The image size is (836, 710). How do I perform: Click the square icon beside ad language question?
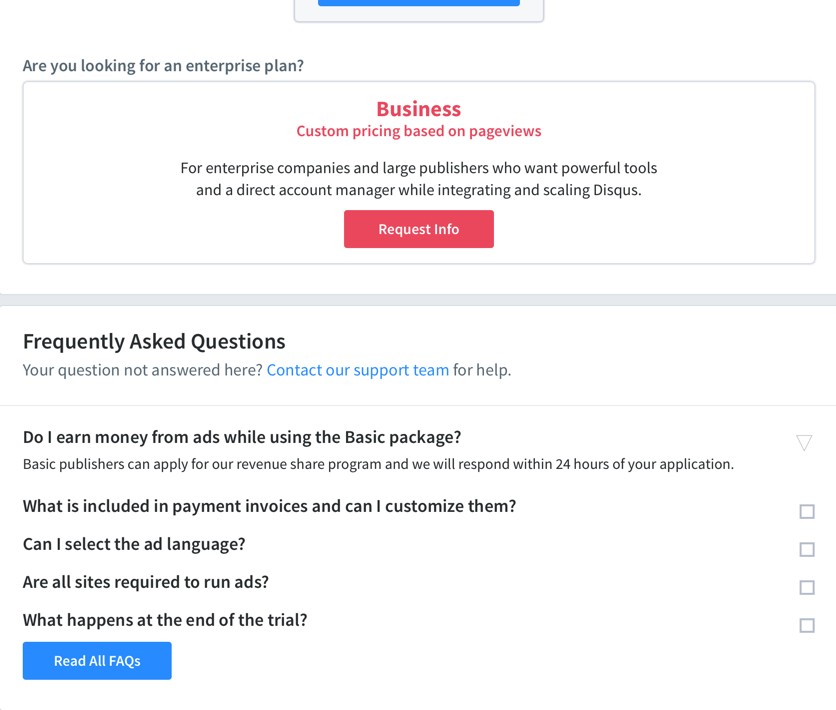[807, 550]
